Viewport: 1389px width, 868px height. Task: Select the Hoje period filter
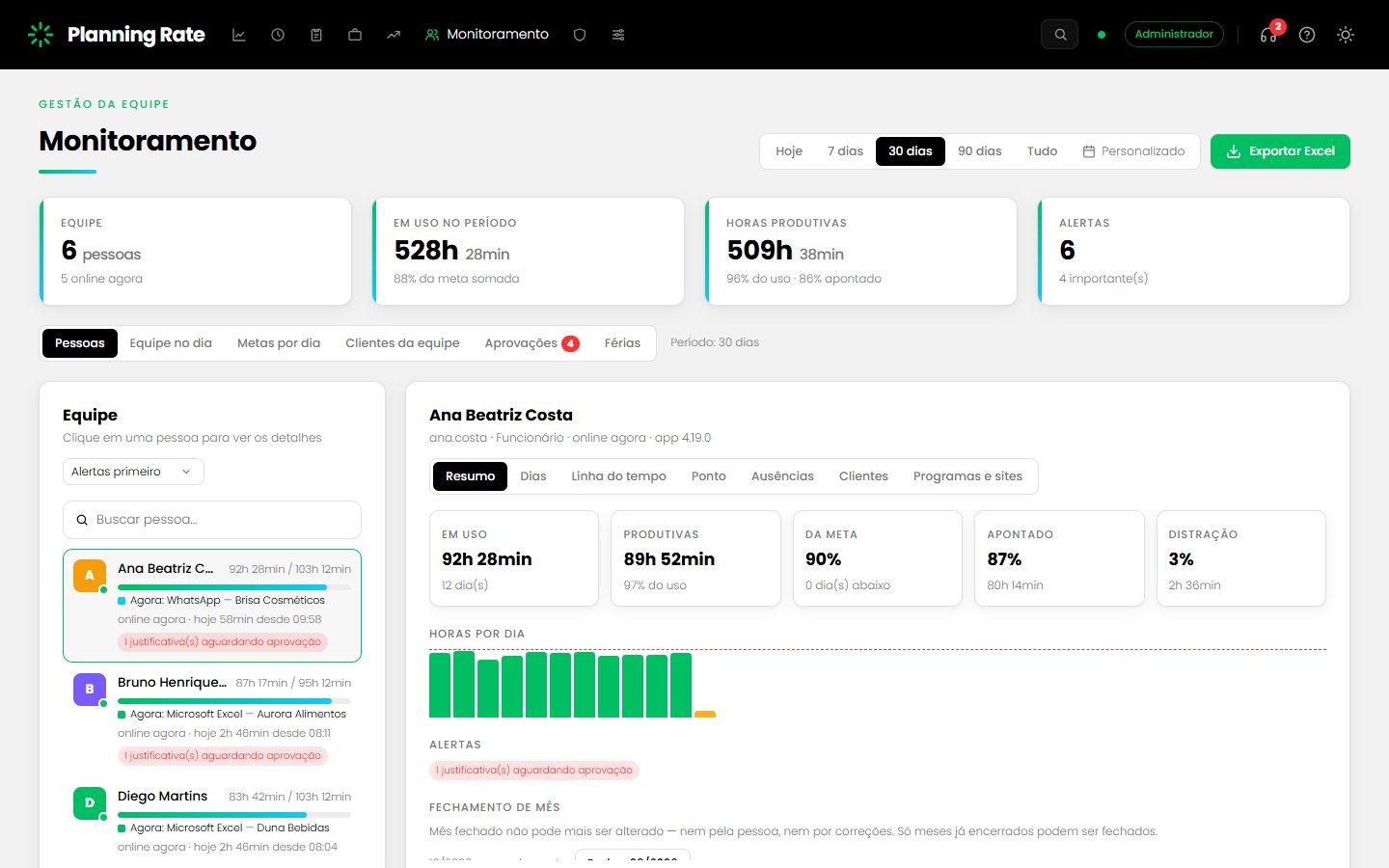coord(789,151)
